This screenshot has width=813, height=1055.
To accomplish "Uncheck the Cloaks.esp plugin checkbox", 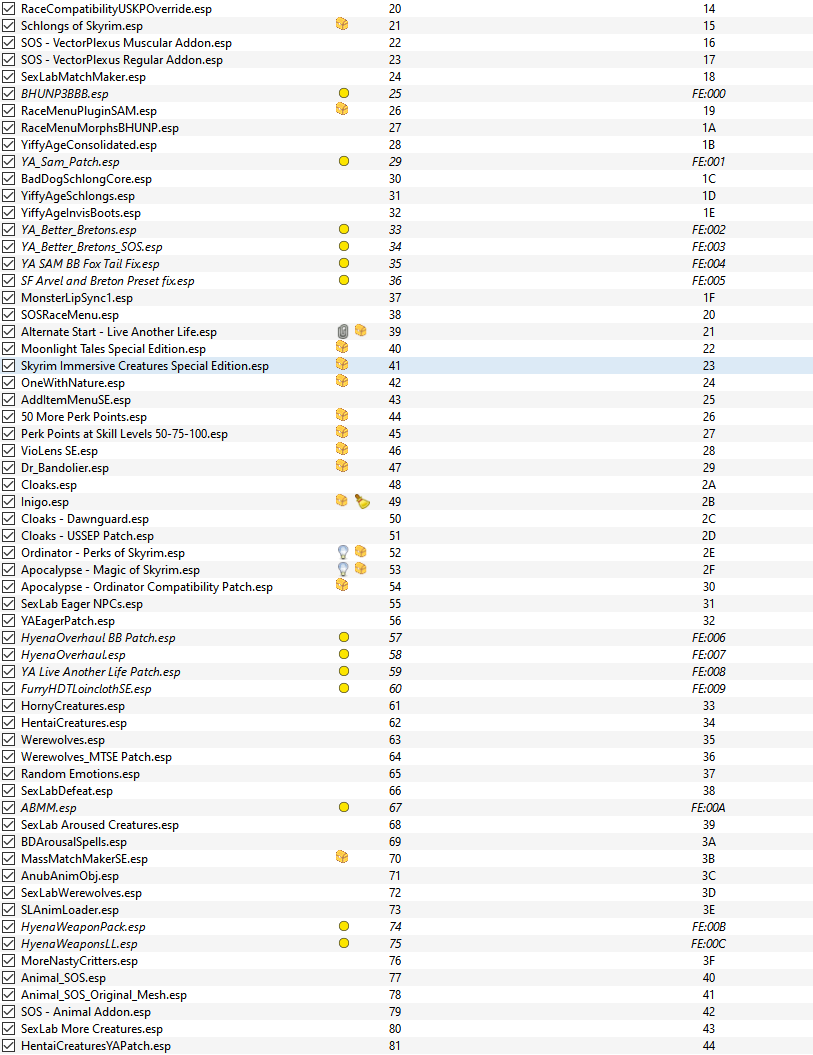I will (8, 484).
